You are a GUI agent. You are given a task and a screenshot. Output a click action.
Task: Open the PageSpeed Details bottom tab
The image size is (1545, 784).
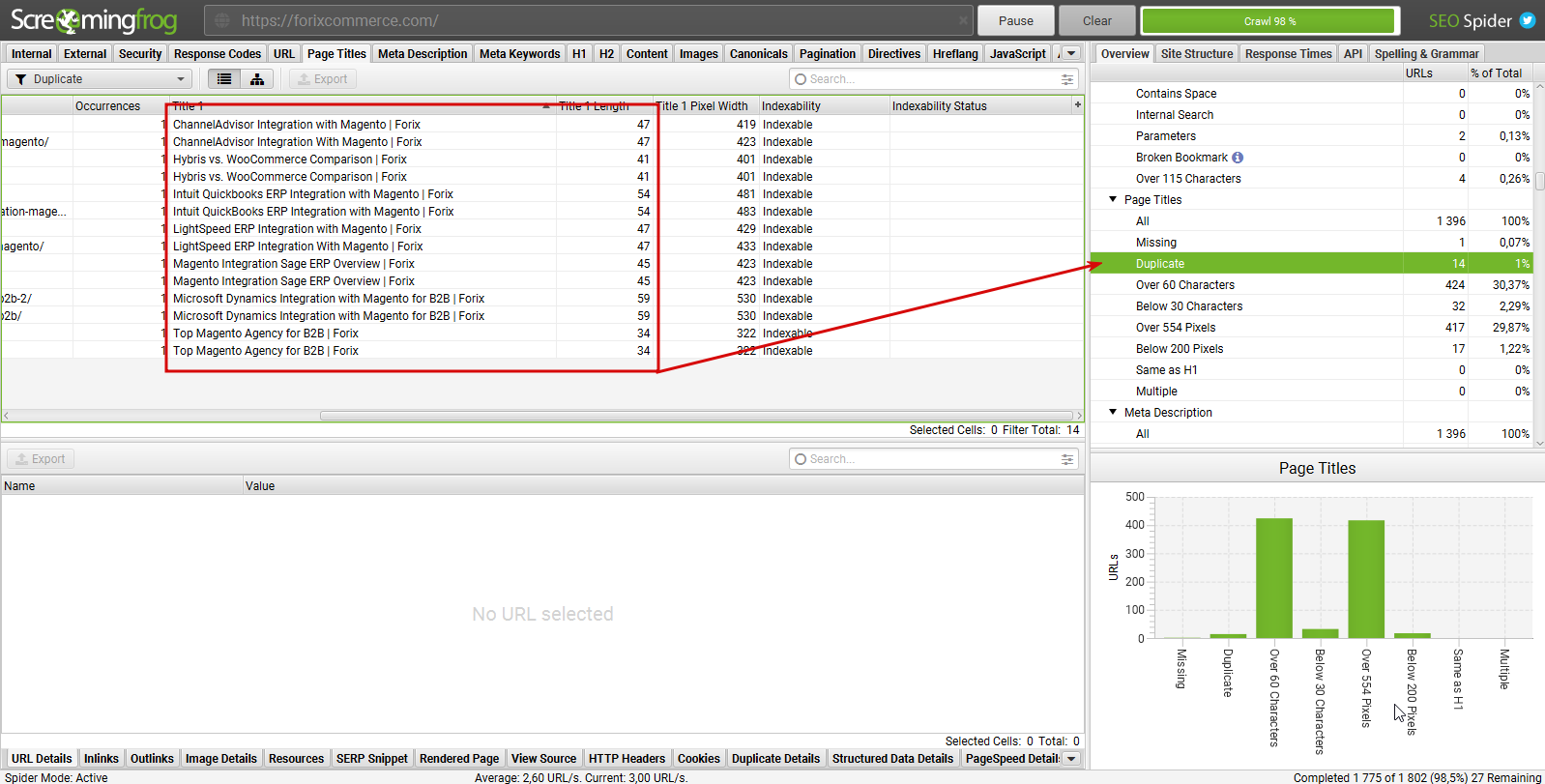pyautogui.click(x=1012, y=759)
